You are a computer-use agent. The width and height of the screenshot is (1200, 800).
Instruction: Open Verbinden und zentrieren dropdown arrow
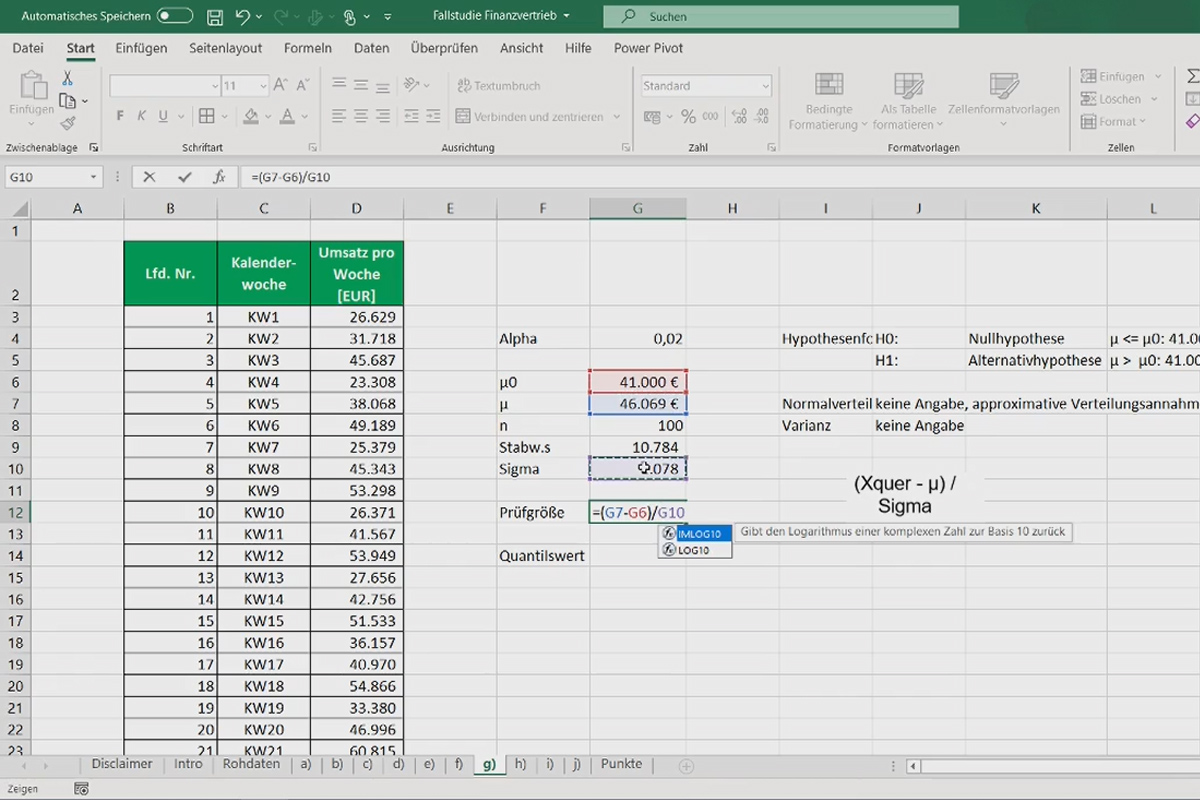616,117
